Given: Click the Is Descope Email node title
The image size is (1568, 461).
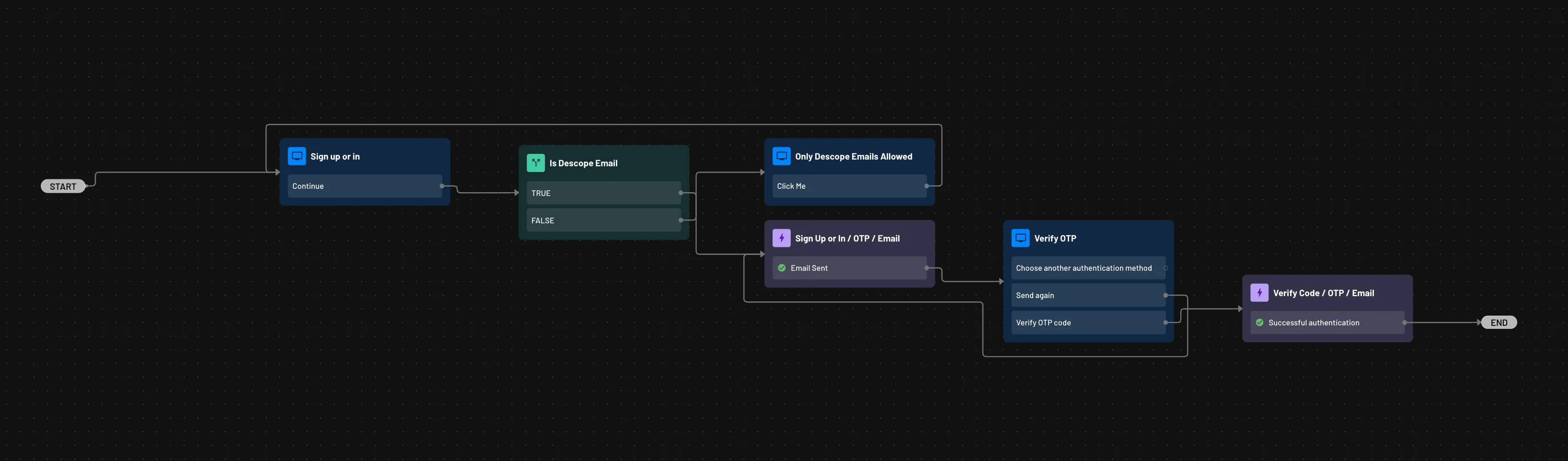Looking at the screenshot, I should coord(583,163).
